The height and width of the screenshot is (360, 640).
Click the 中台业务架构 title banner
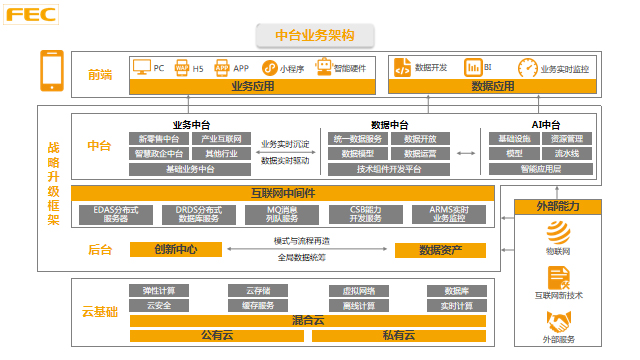315,36
